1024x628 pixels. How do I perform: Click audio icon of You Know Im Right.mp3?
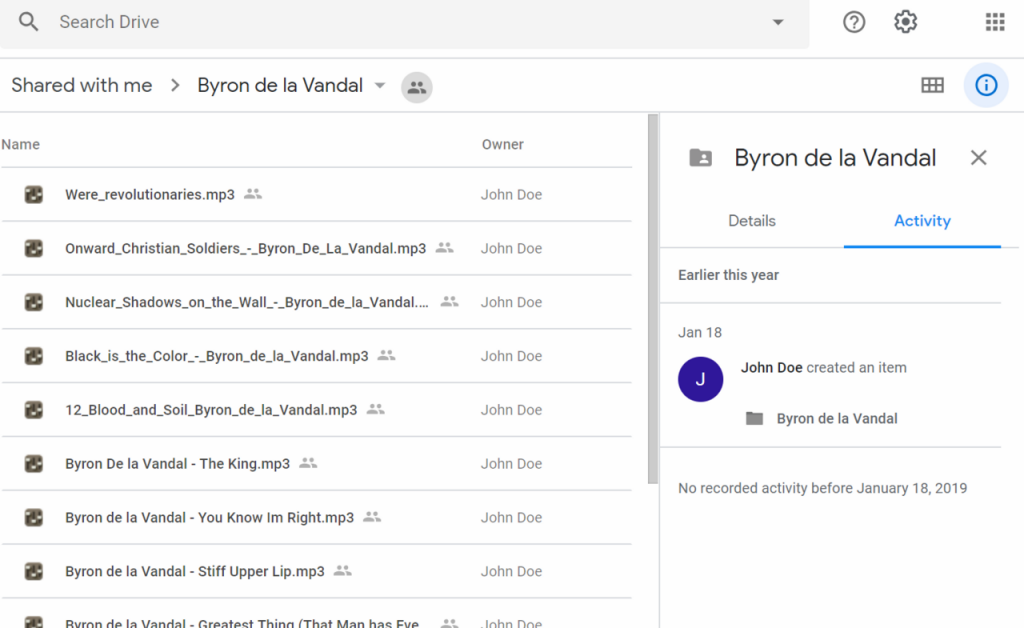click(x=34, y=518)
